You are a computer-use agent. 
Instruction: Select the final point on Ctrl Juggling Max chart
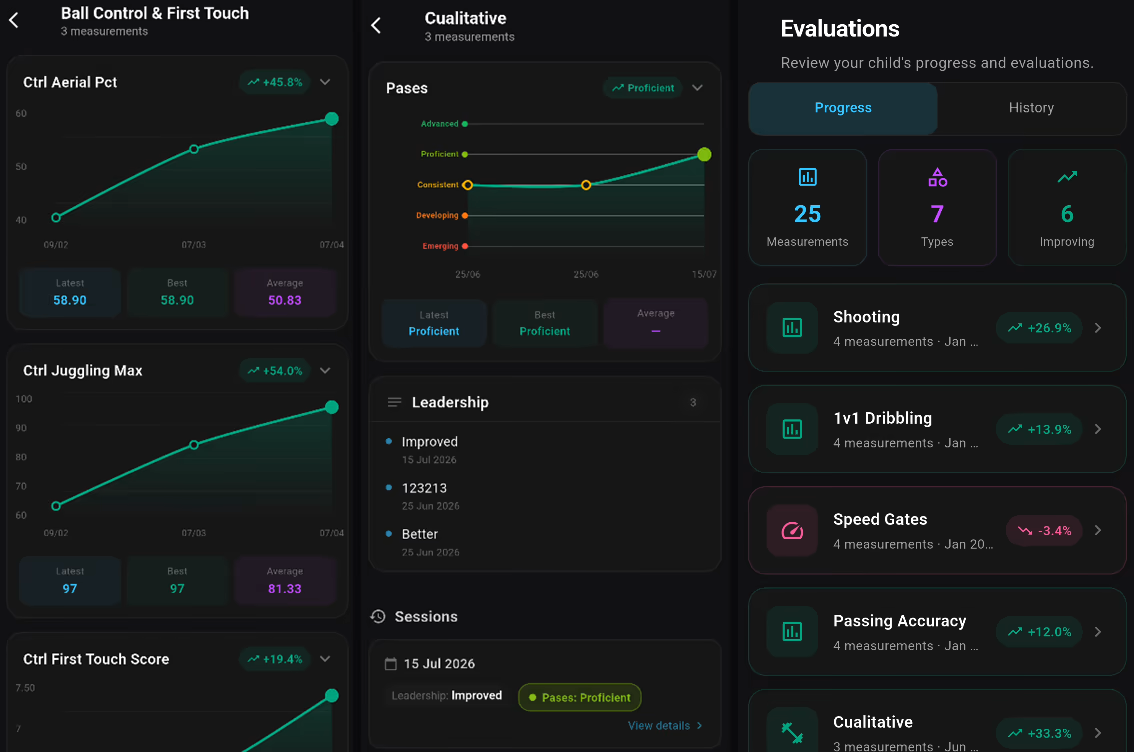click(x=331, y=407)
